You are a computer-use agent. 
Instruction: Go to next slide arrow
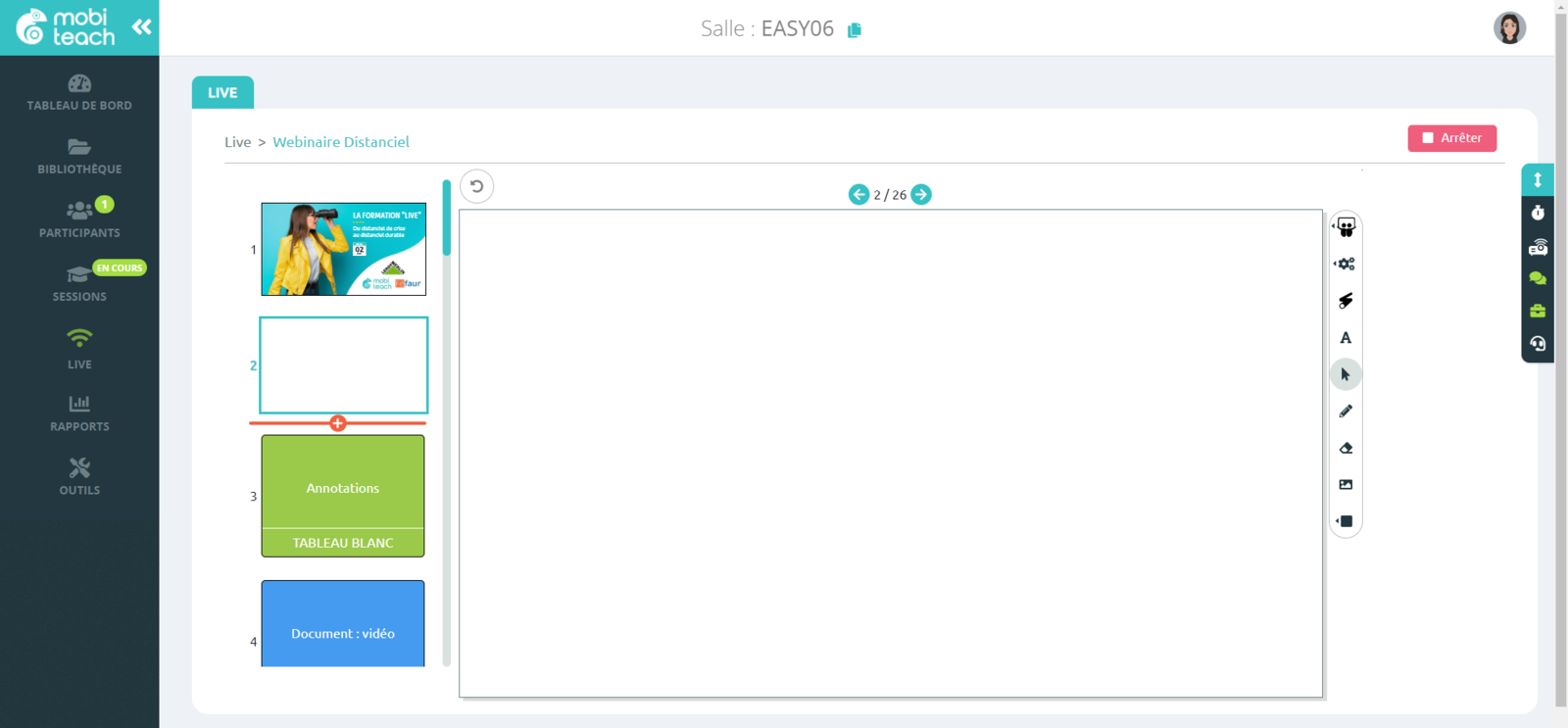921,195
